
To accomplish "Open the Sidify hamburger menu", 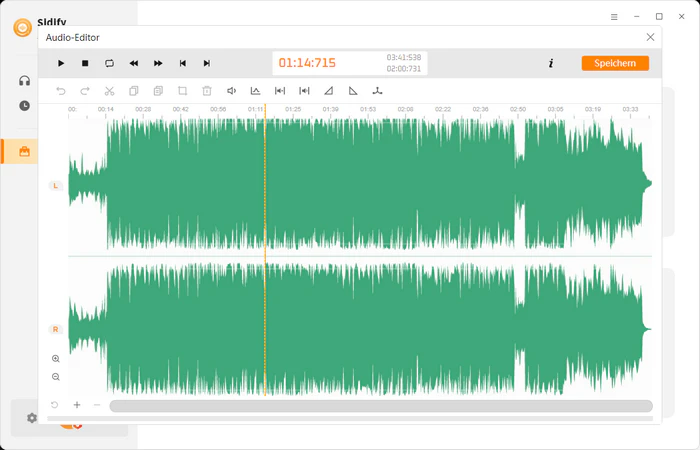I will (x=614, y=17).
